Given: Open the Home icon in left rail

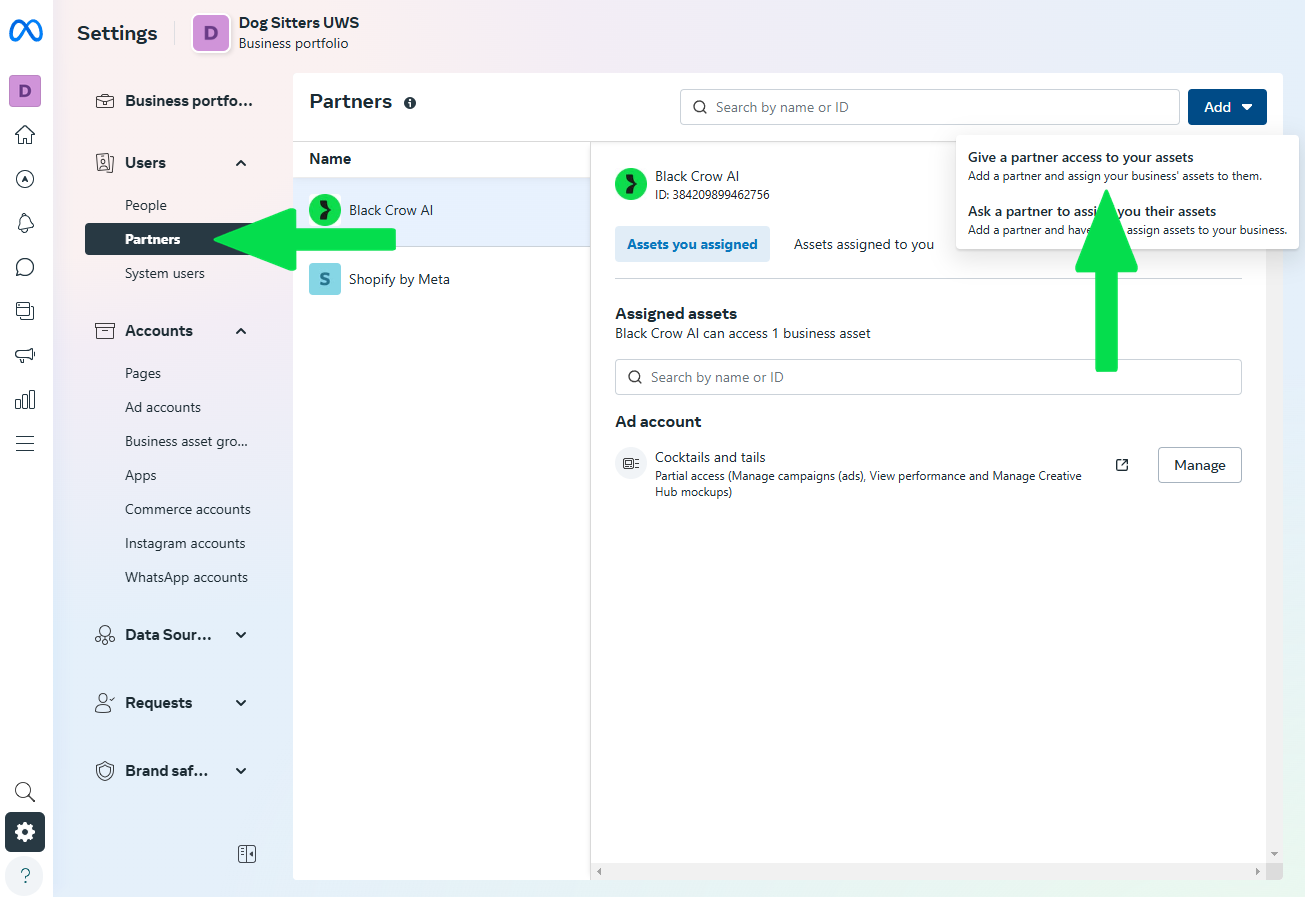Looking at the screenshot, I should pos(25,135).
